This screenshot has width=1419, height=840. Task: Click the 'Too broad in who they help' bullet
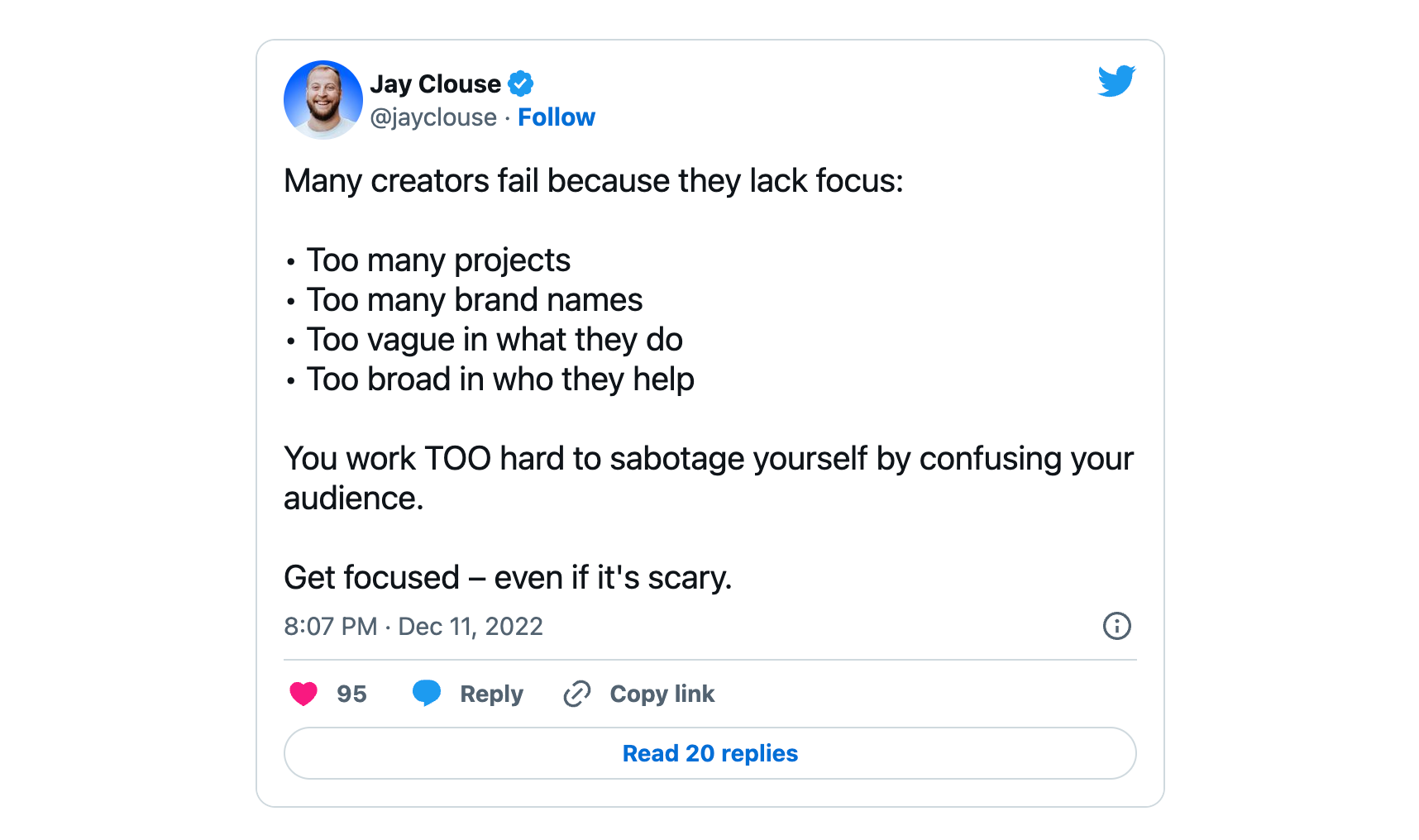(500, 379)
